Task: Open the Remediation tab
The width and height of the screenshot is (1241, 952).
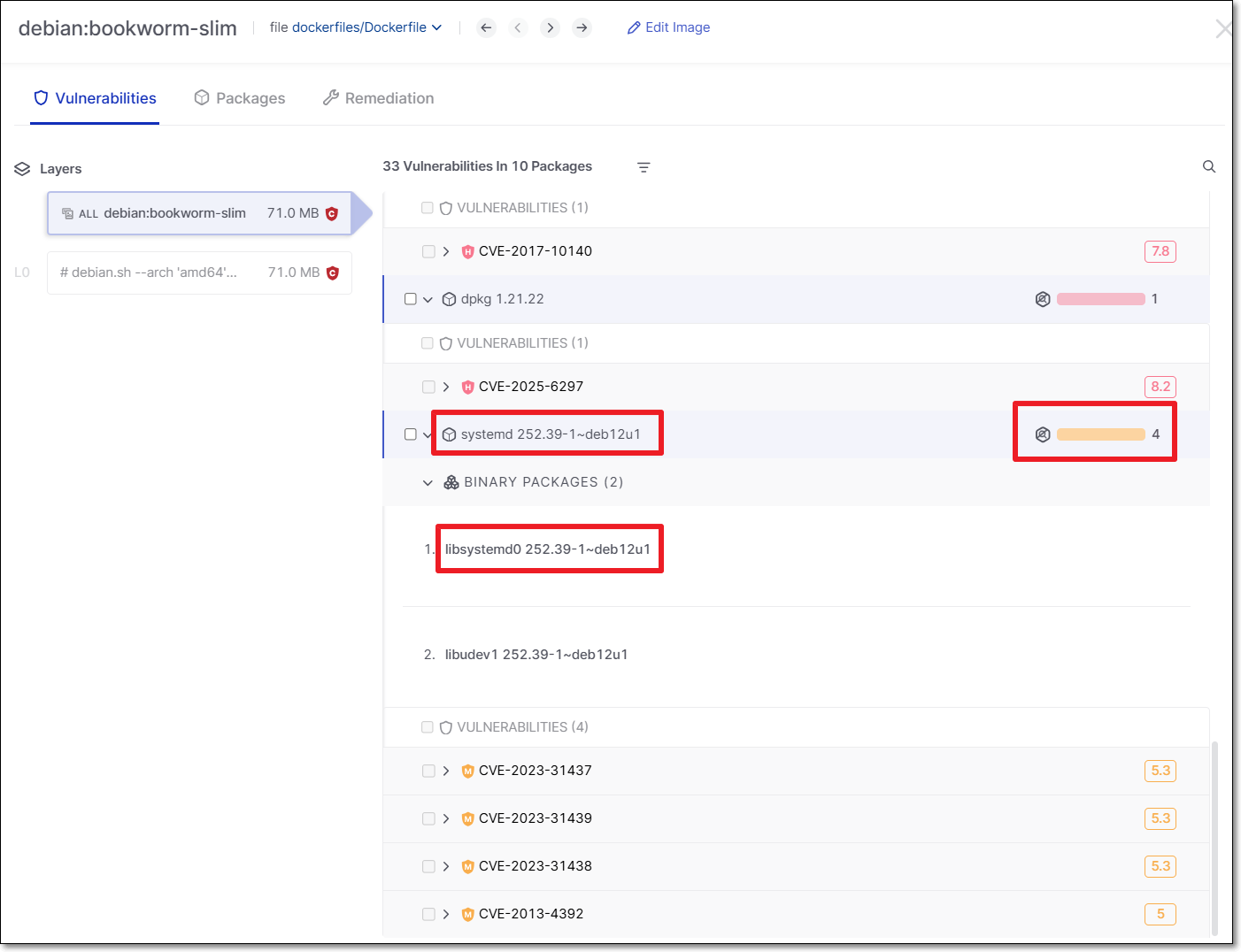Action: coord(378,98)
